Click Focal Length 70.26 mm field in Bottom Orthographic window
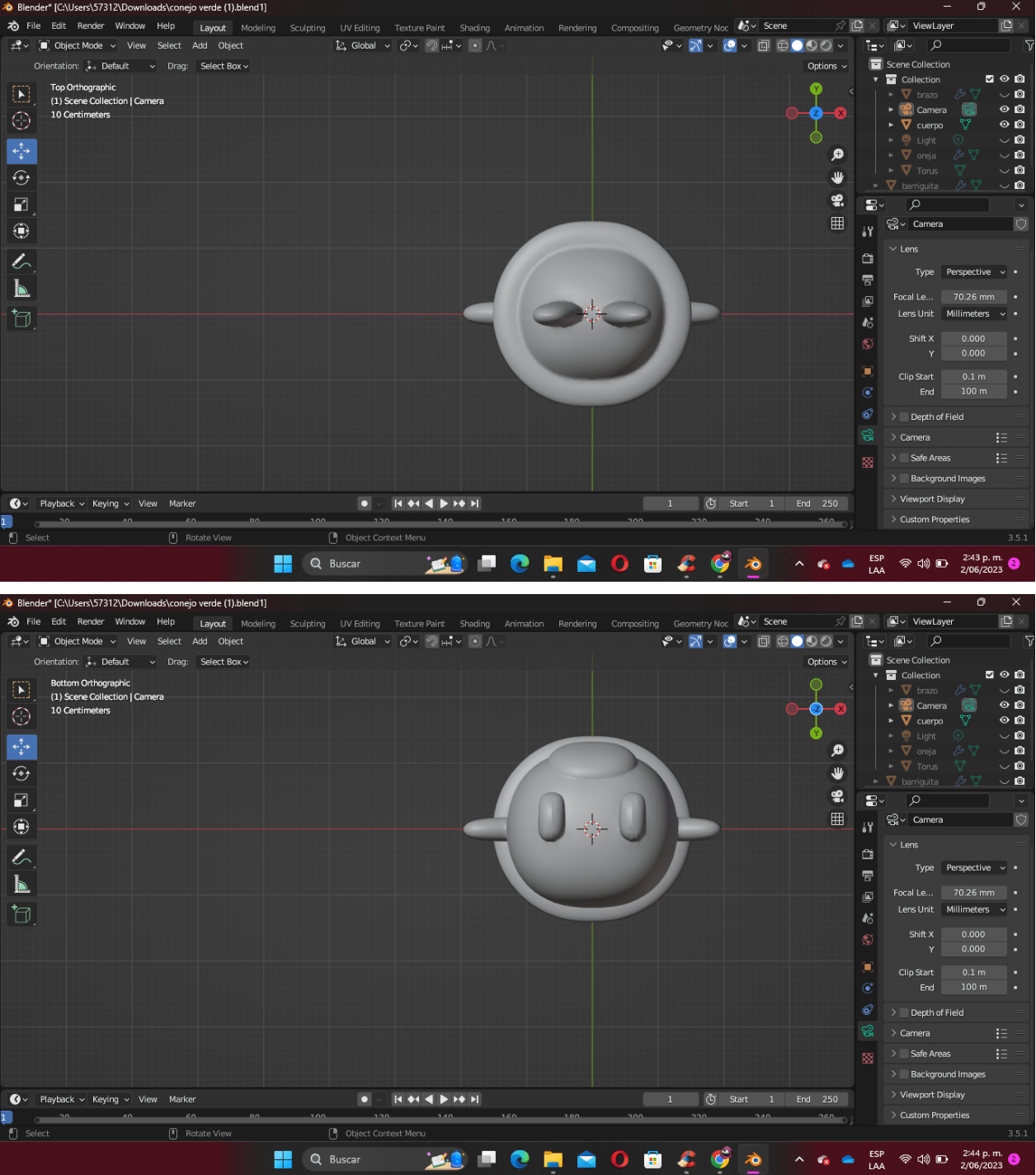This screenshot has height=1175, width=1036. [x=973, y=893]
